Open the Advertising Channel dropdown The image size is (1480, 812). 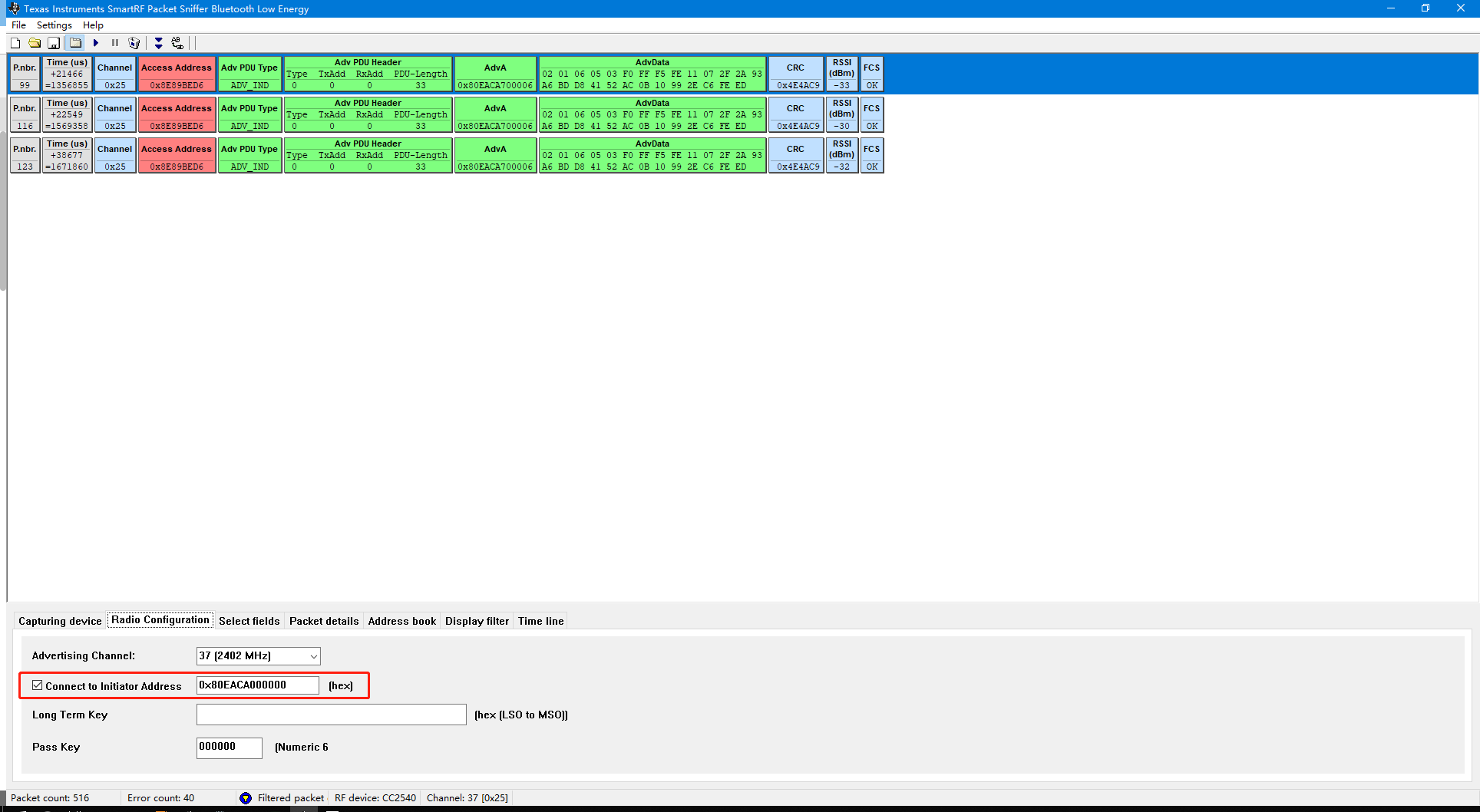point(312,655)
